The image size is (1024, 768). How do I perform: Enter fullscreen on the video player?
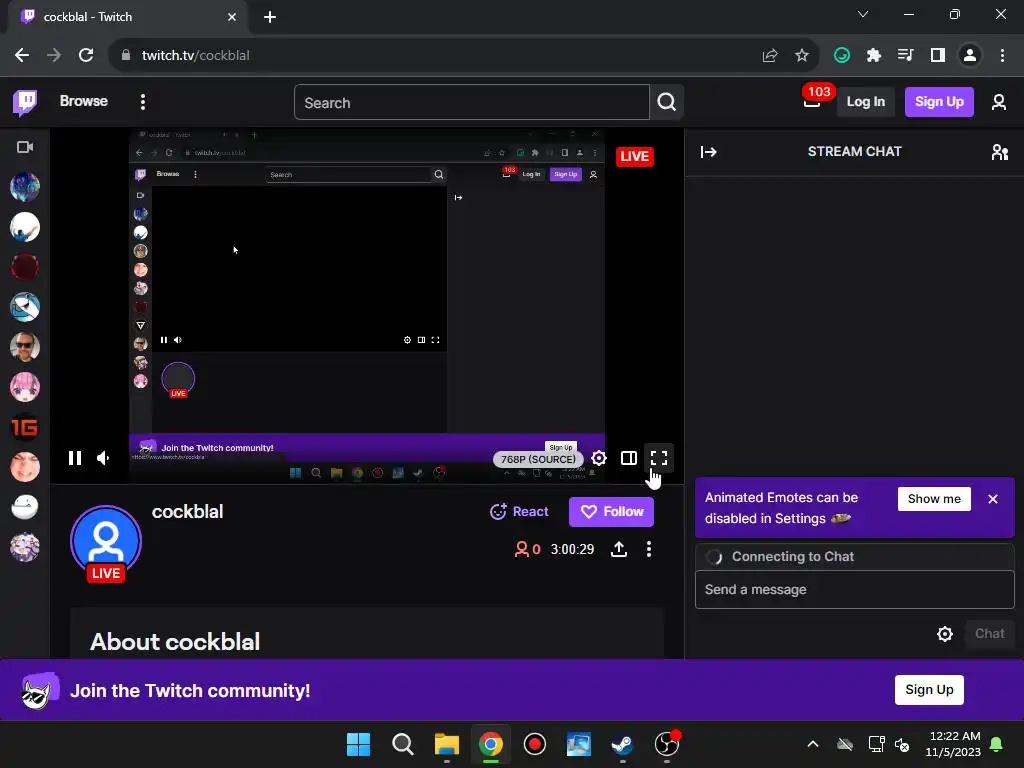(x=658, y=458)
